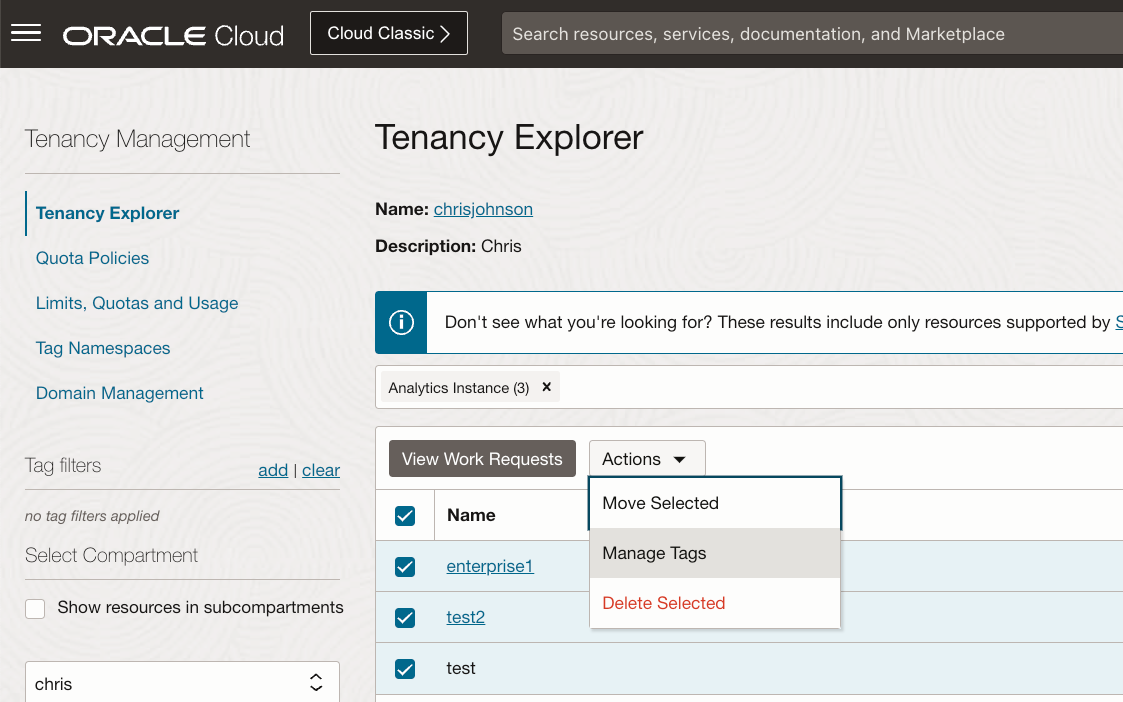
Task: Open the enterprise1 resource link
Action: [489, 566]
